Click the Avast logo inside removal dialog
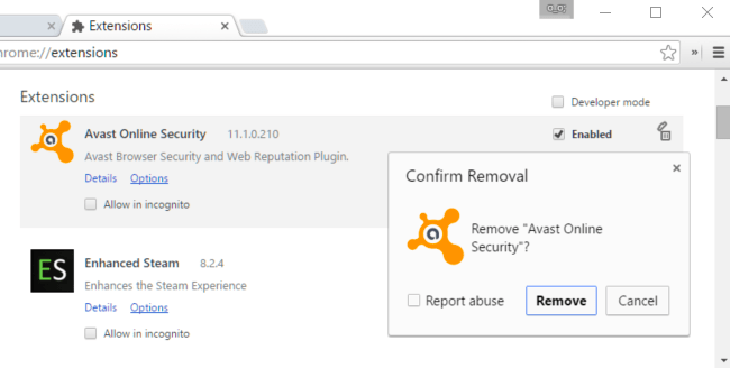 [x=436, y=237]
